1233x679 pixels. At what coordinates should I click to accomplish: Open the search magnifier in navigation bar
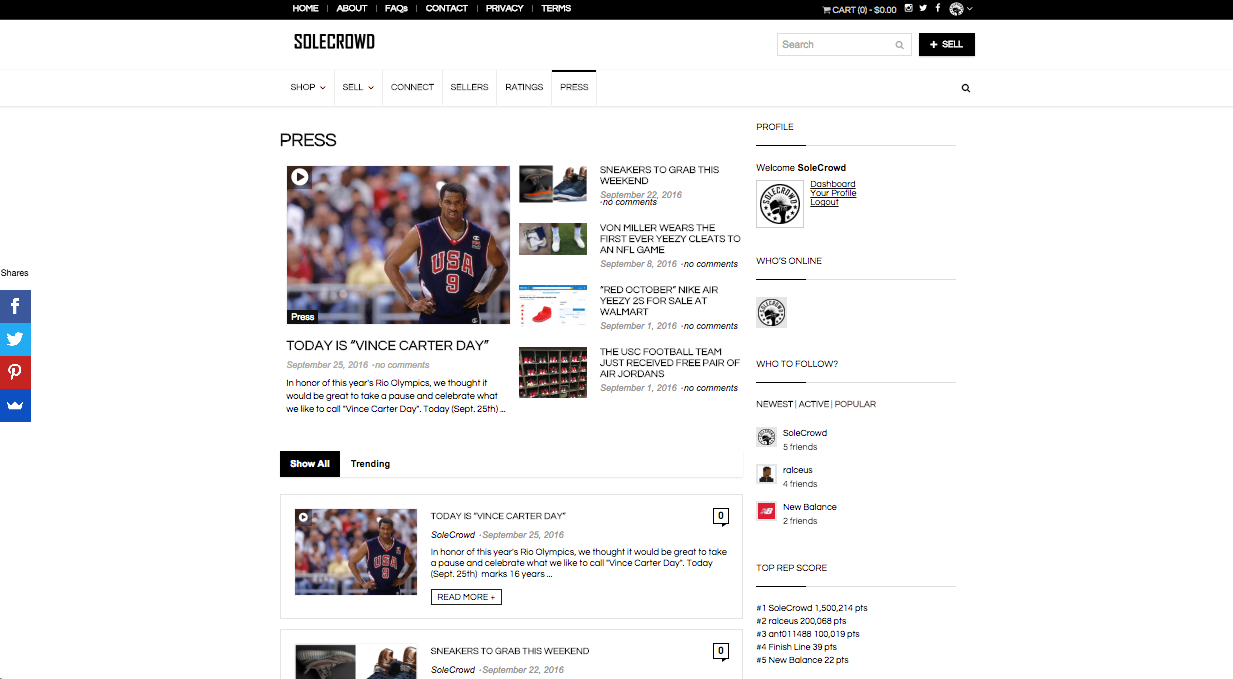[966, 88]
